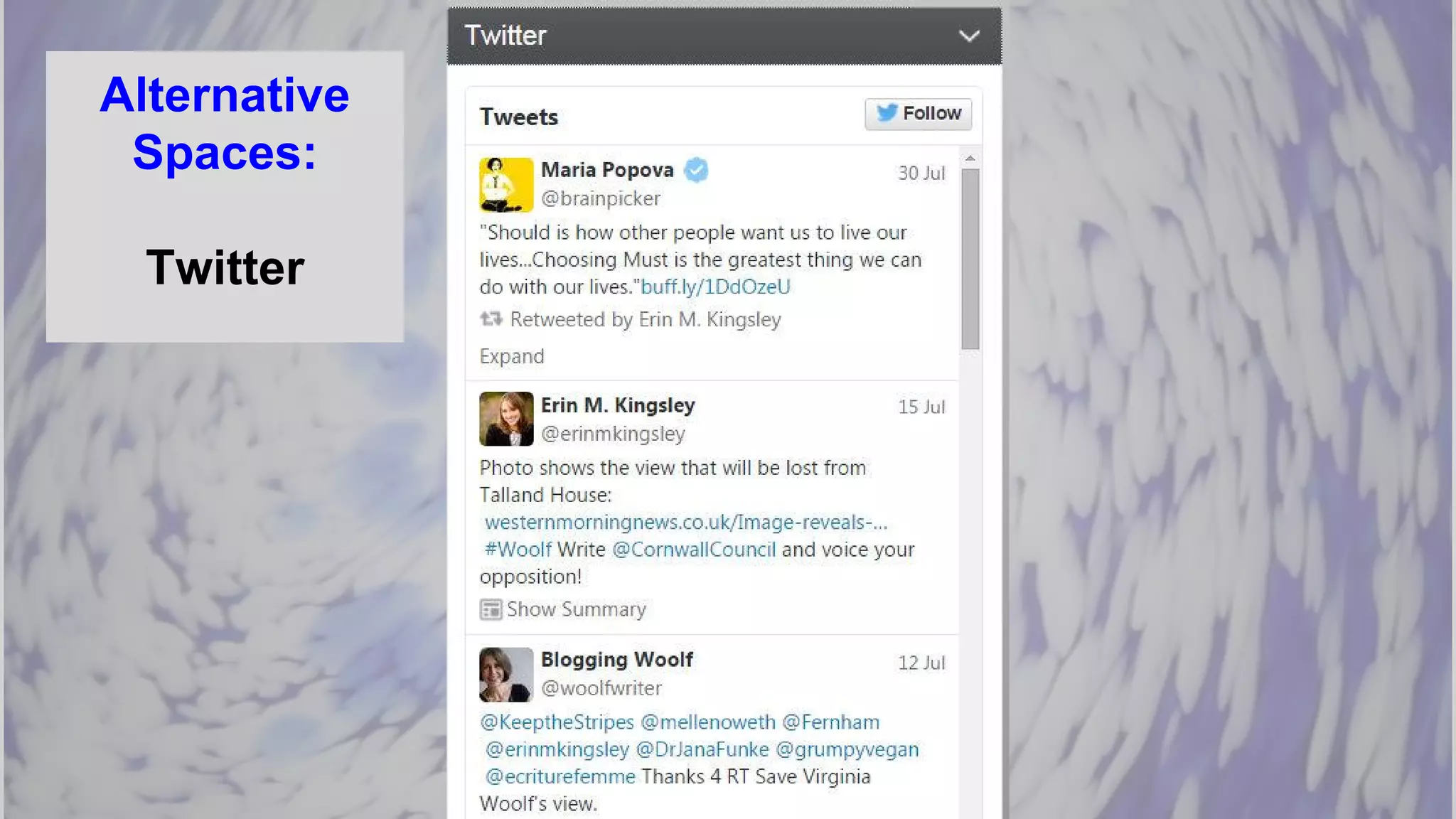Open the @DrJanaFunke mention
Viewport: 1456px width, 819px height.
pyautogui.click(x=702, y=749)
